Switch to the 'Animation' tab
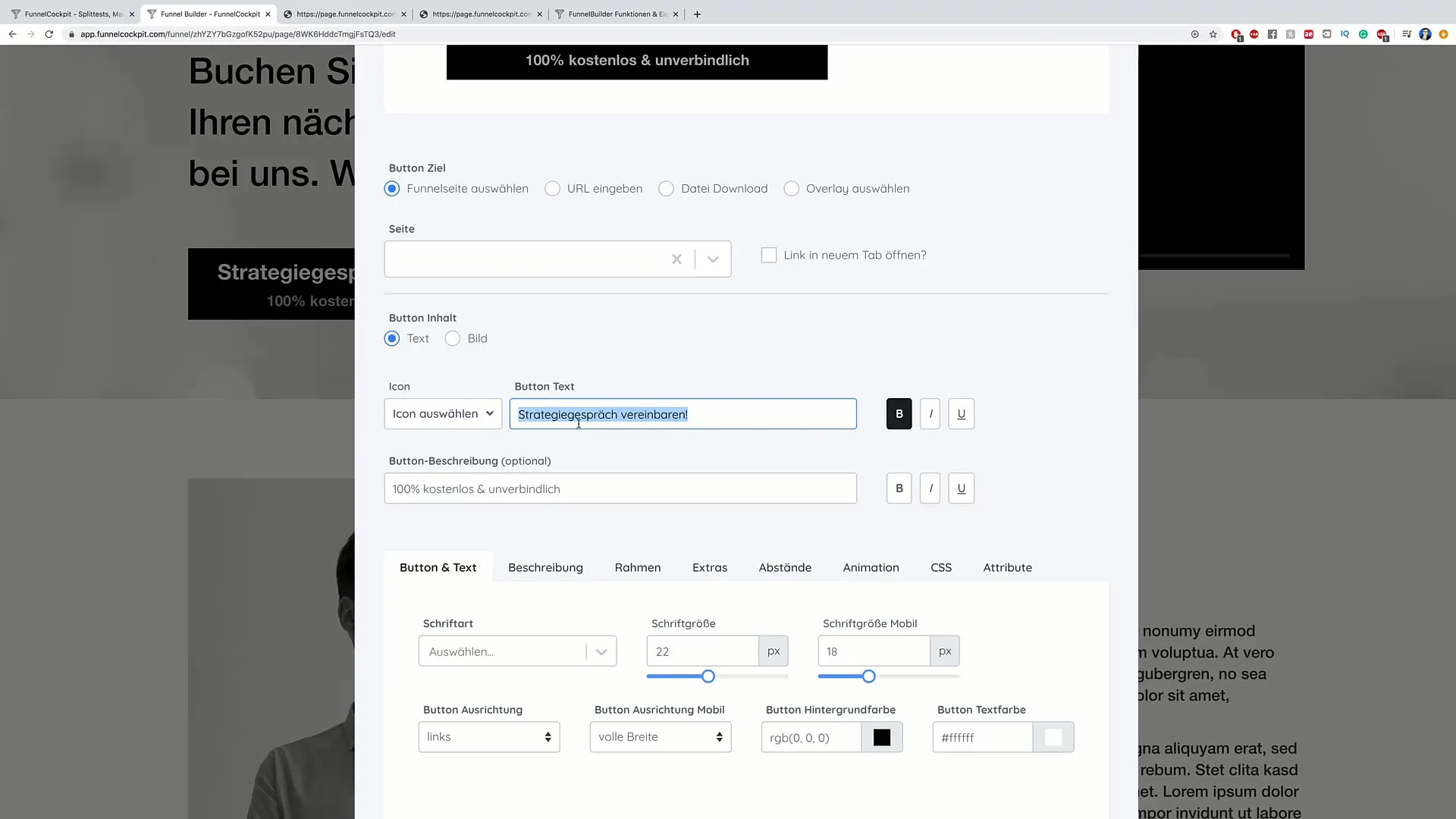The image size is (1456, 819). (871, 567)
